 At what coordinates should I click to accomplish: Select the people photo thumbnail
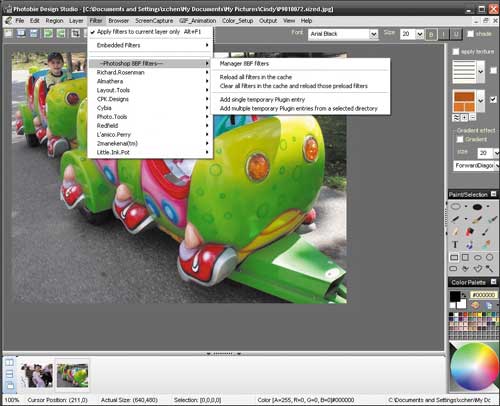click(x=37, y=375)
